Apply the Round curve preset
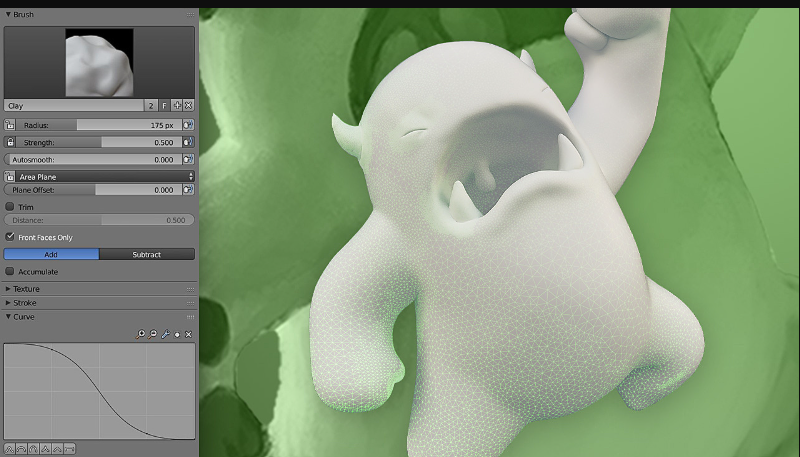800x457 pixels. 21,449
